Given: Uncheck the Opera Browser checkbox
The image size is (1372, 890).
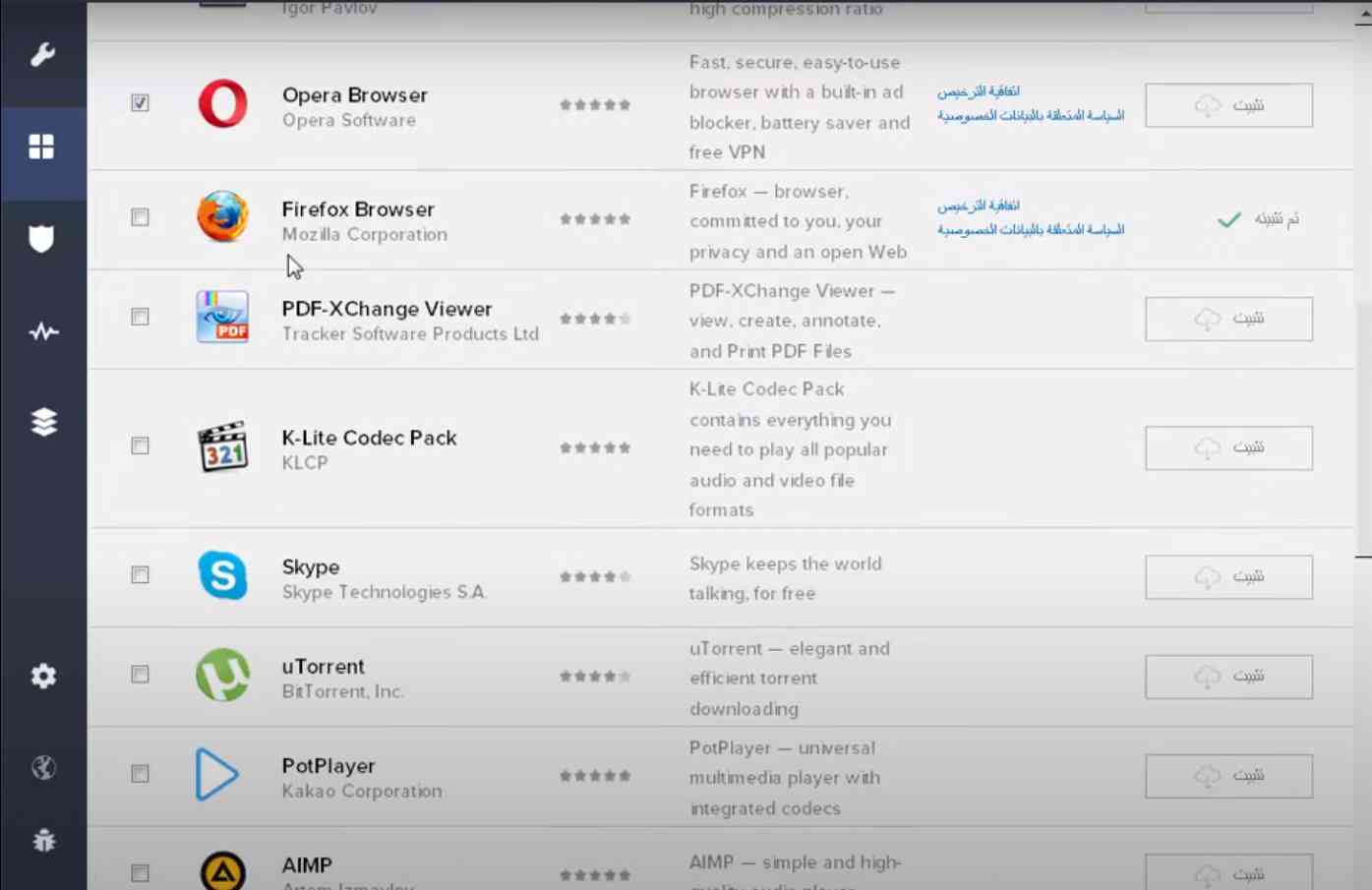Looking at the screenshot, I should click(x=140, y=102).
